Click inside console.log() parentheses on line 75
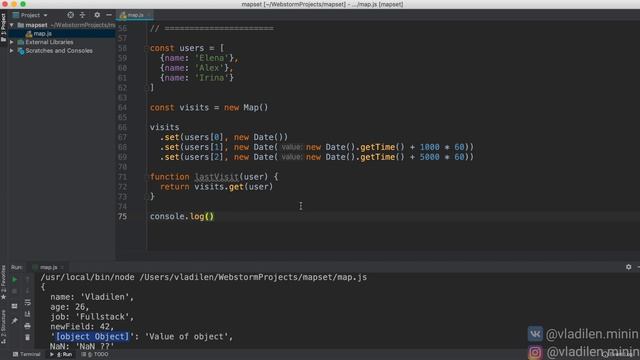640x360 pixels. pyautogui.click(x=209, y=217)
